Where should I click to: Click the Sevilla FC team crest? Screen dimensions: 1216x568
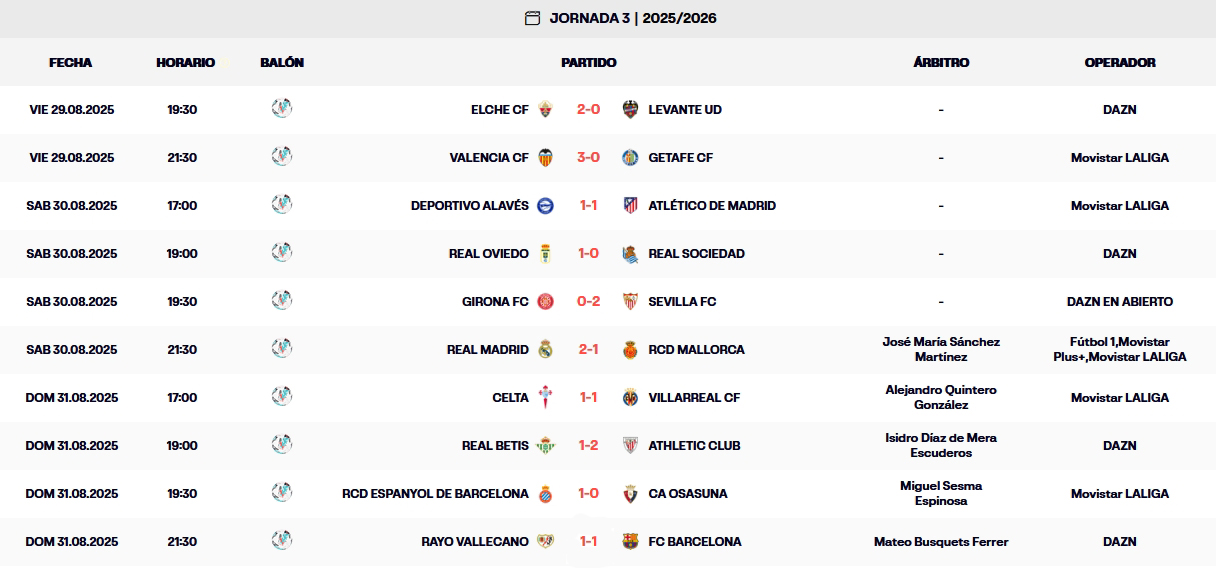click(x=630, y=301)
